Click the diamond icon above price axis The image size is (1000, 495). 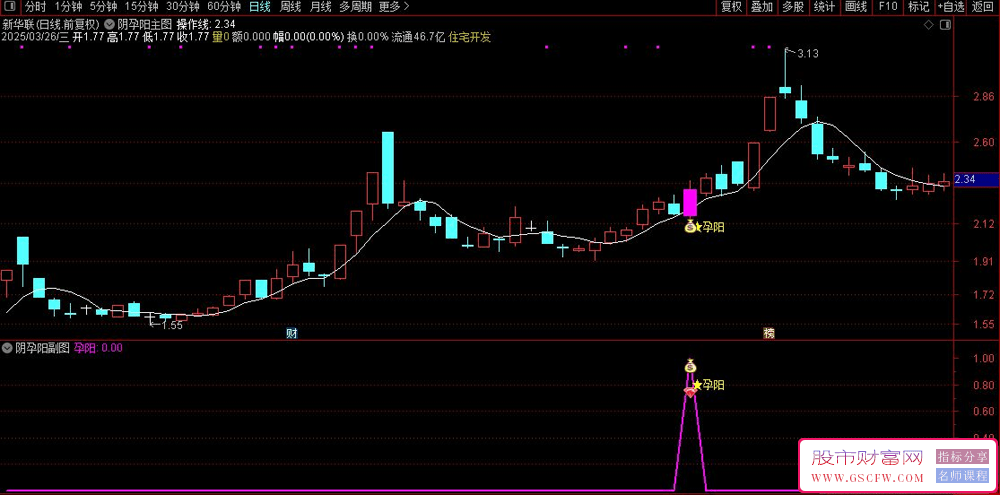click(x=929, y=25)
